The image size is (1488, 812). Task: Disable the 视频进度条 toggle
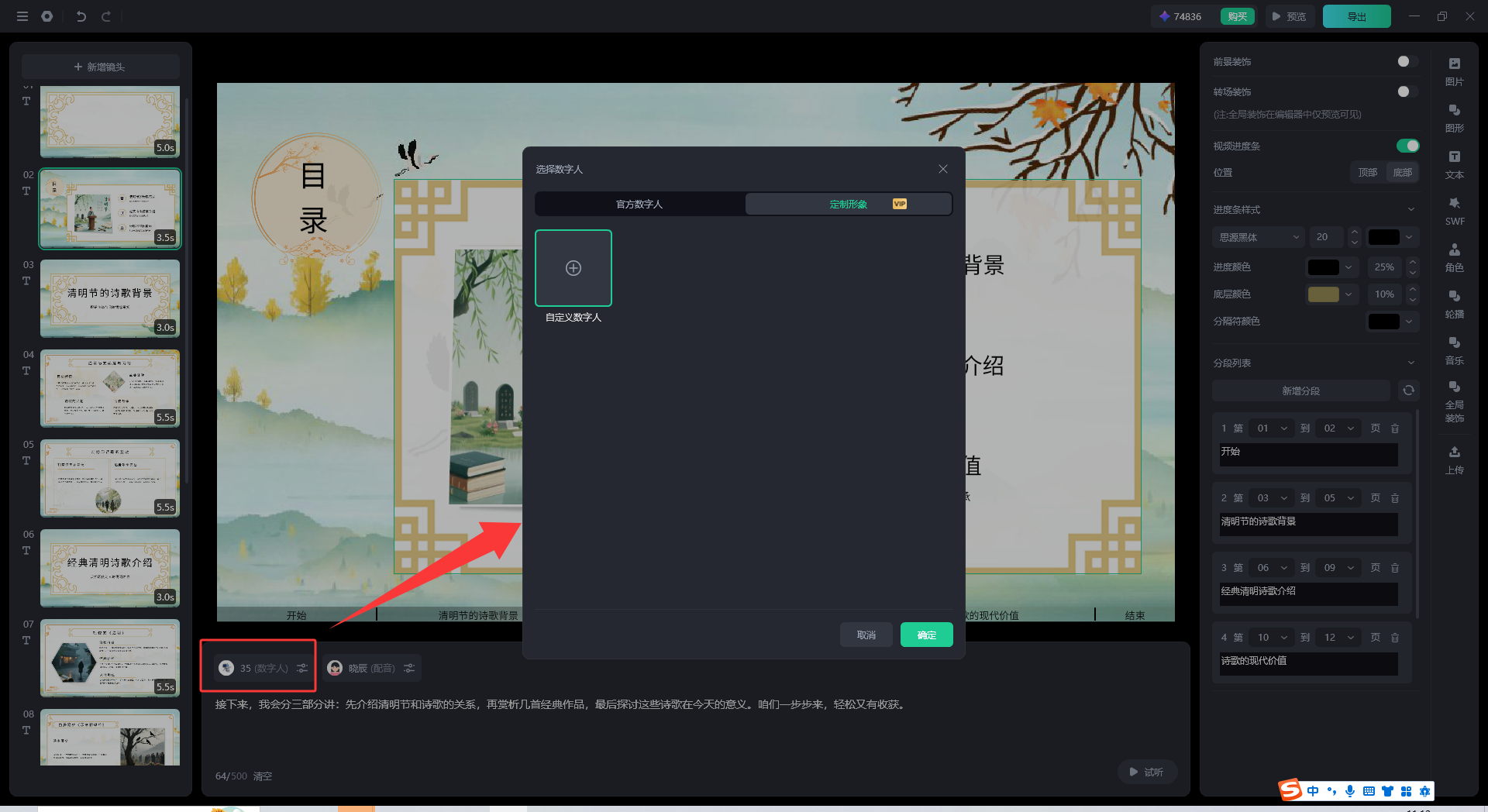tap(1407, 146)
